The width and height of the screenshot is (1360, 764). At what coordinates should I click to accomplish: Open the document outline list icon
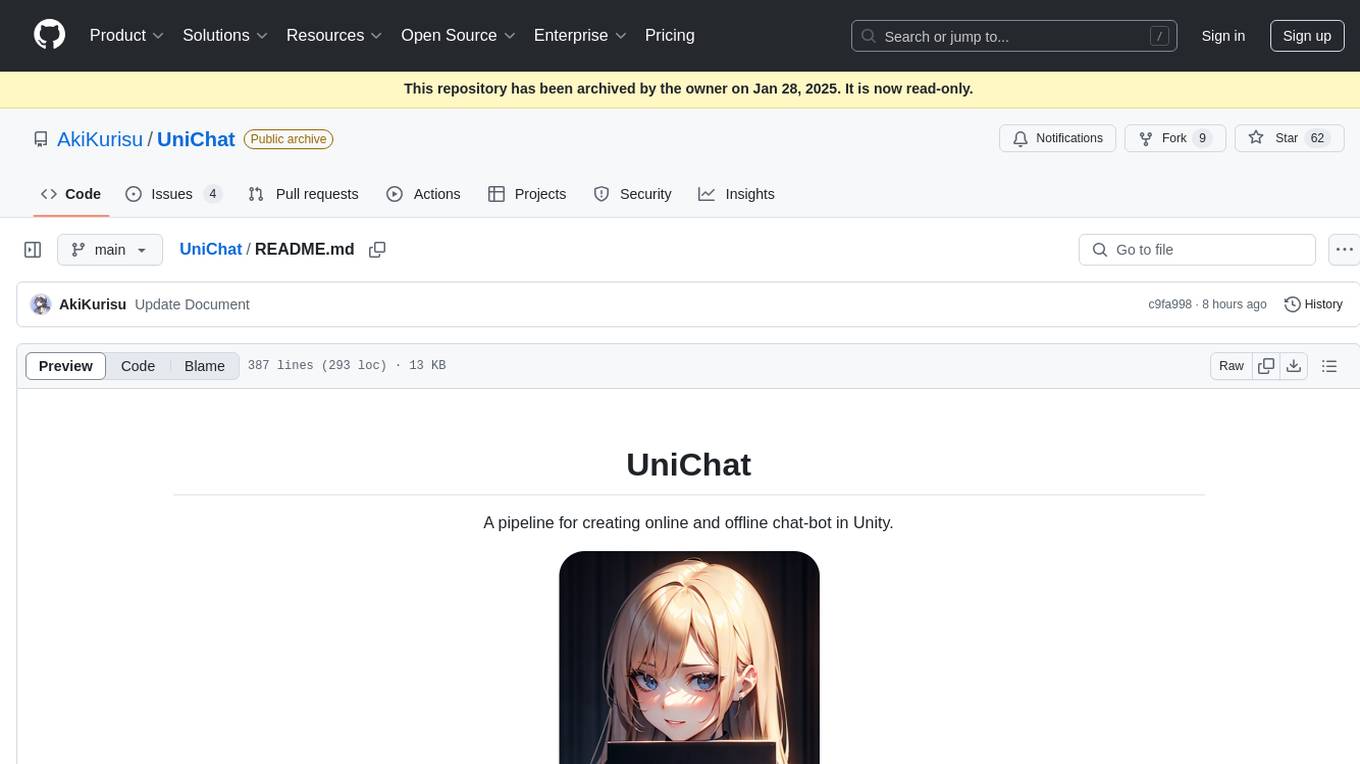click(1329, 366)
